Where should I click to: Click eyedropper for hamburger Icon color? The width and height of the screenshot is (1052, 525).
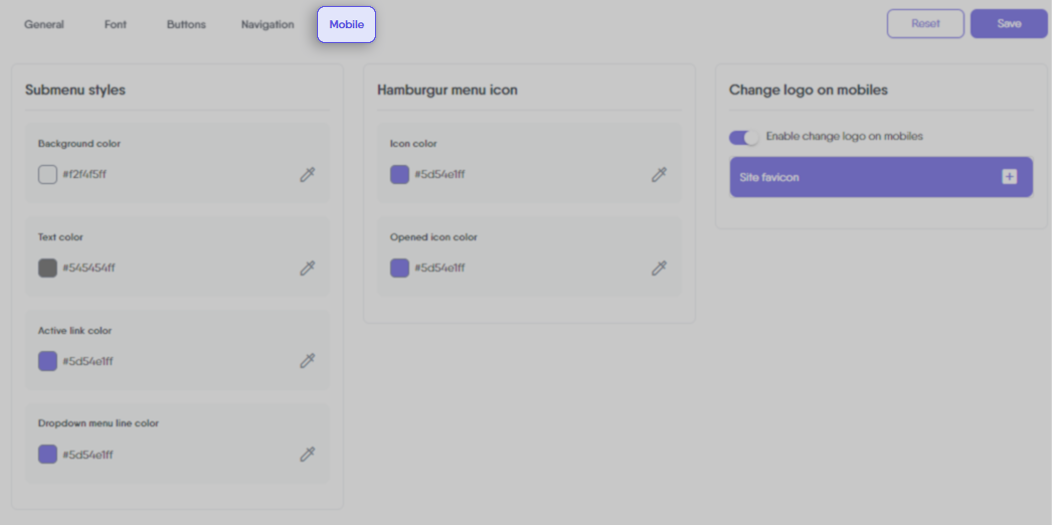659,175
